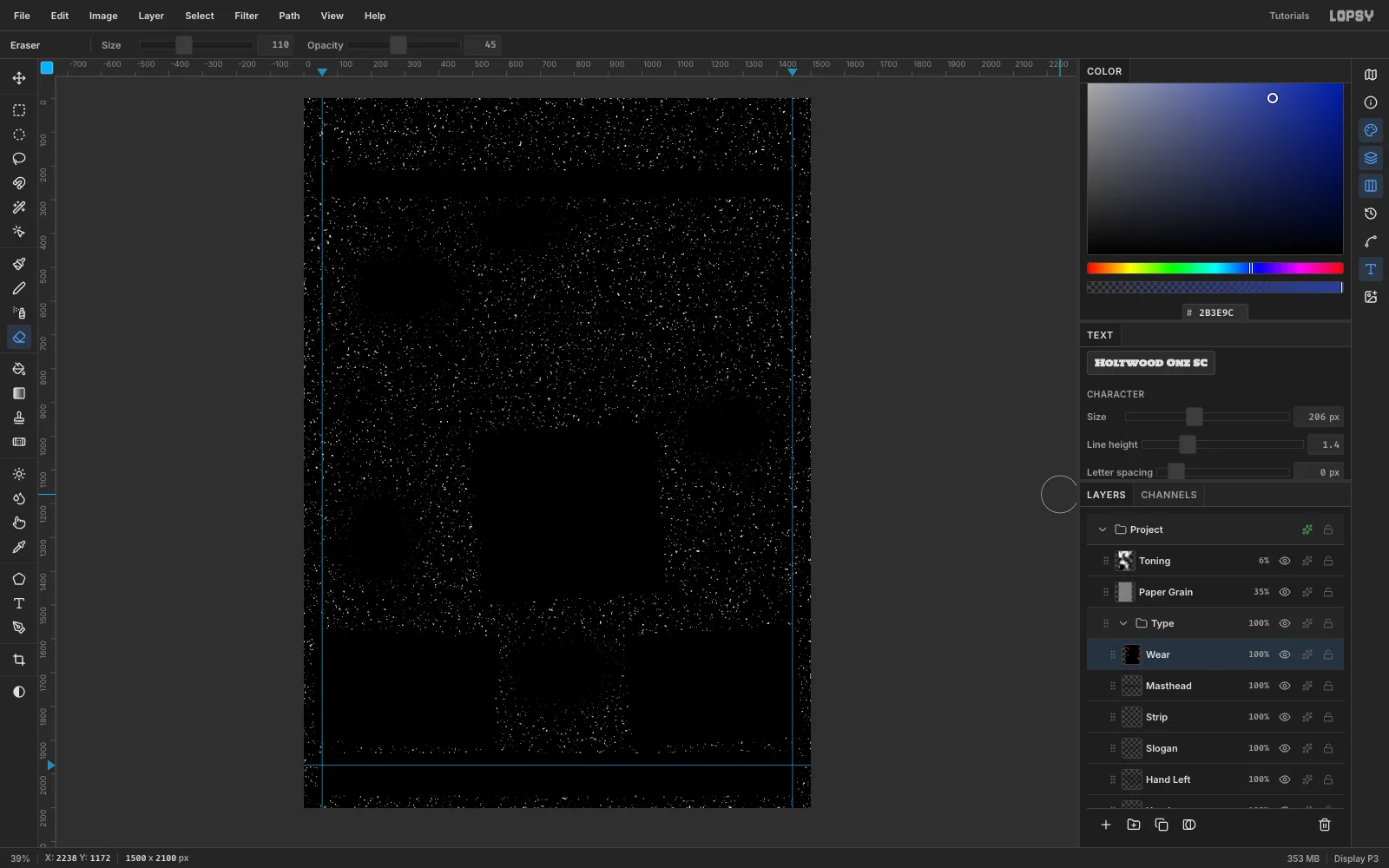Select the Crop tool

coord(18,660)
